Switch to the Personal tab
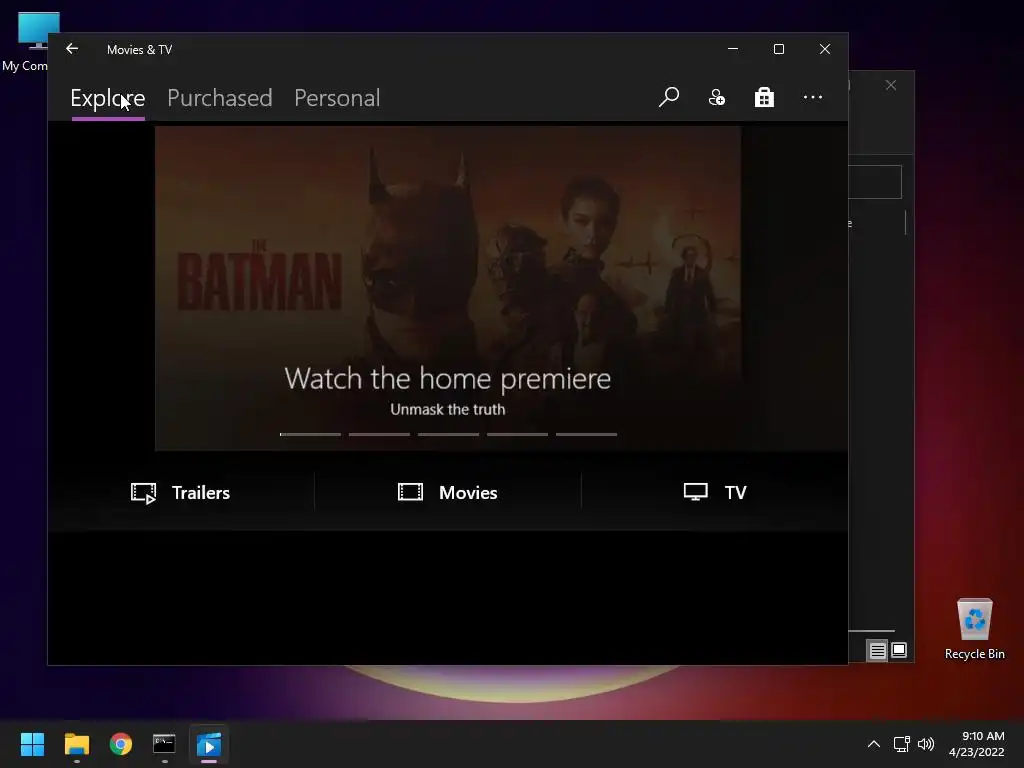This screenshot has height=768, width=1024. (x=337, y=98)
